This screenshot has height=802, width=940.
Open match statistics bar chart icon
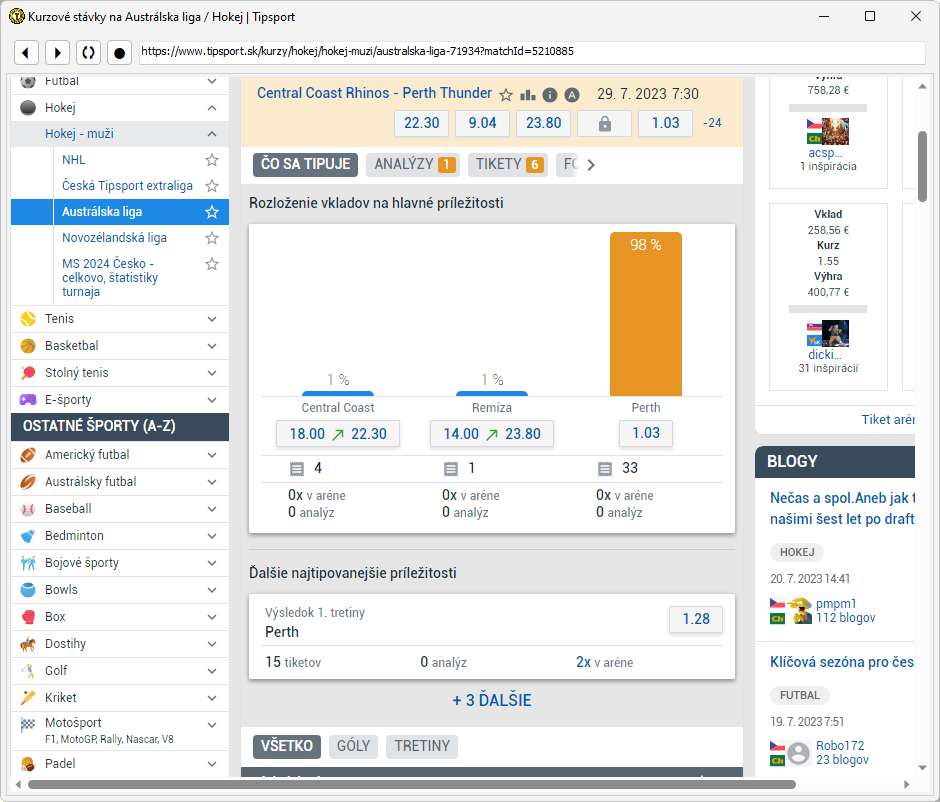(x=528, y=95)
